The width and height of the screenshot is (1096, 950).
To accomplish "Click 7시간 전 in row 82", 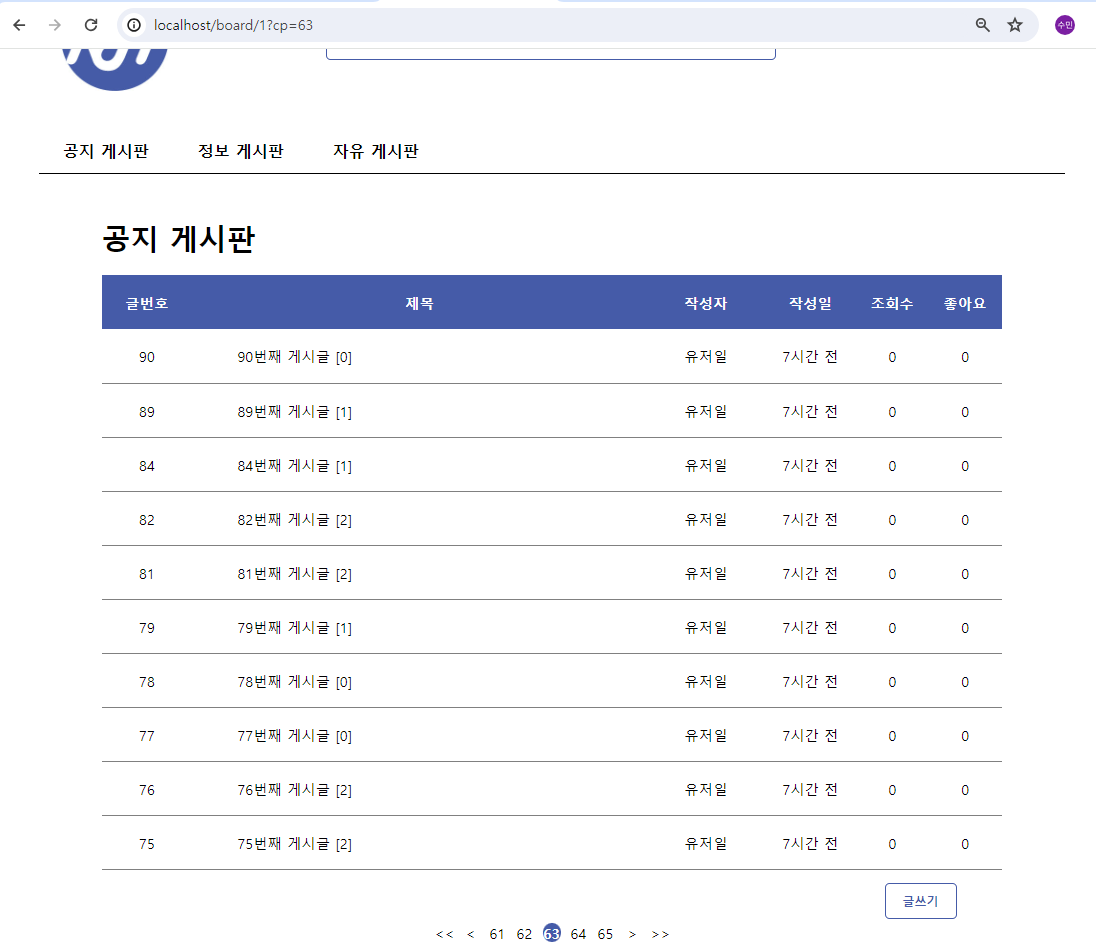I will pos(810,519).
